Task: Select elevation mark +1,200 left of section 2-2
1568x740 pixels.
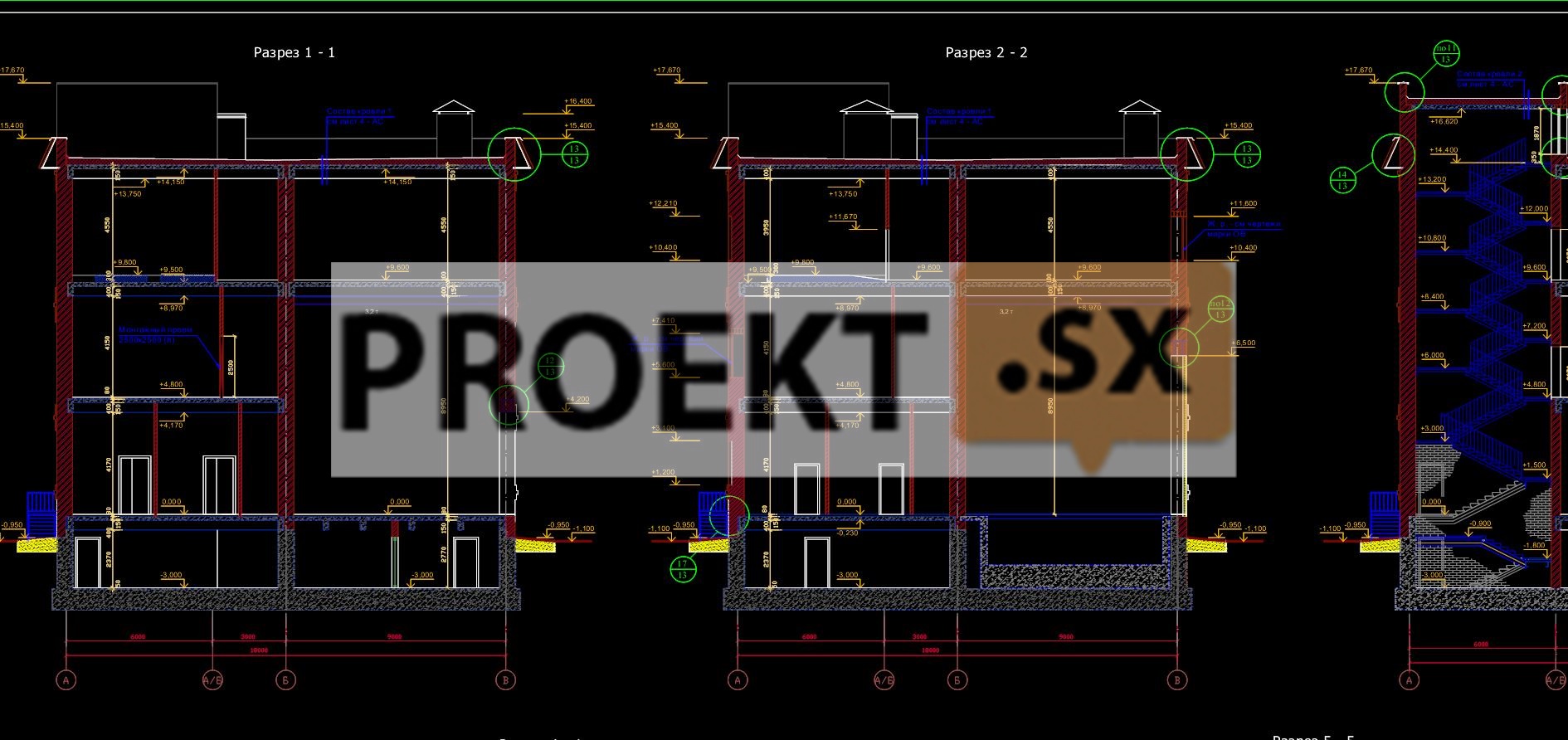Action: 664,472
